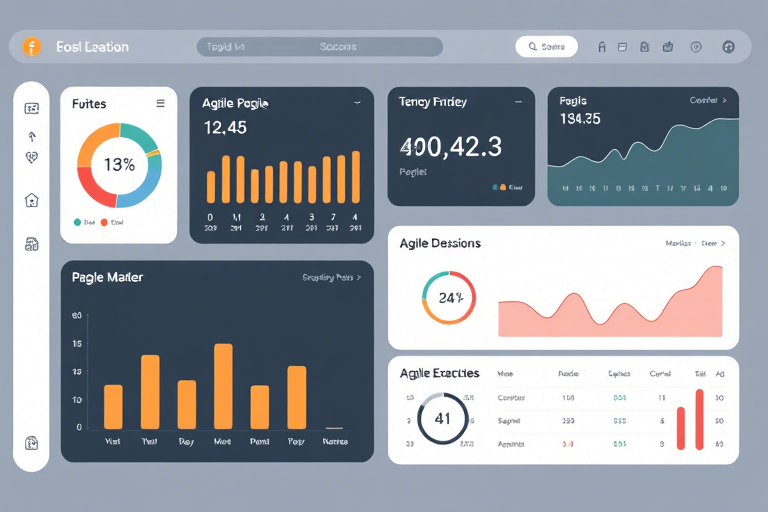The image size is (768, 512).
Task: Open the Pagle Matler details link
Action: (332, 277)
